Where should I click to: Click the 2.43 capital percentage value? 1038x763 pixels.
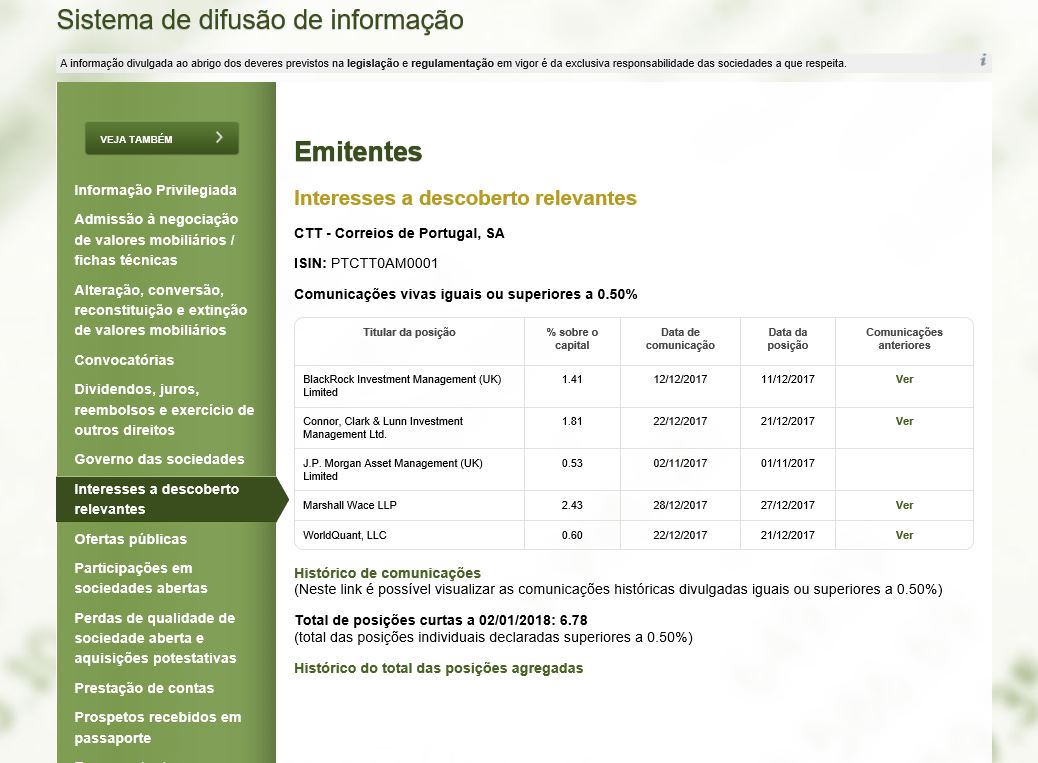tap(572, 505)
